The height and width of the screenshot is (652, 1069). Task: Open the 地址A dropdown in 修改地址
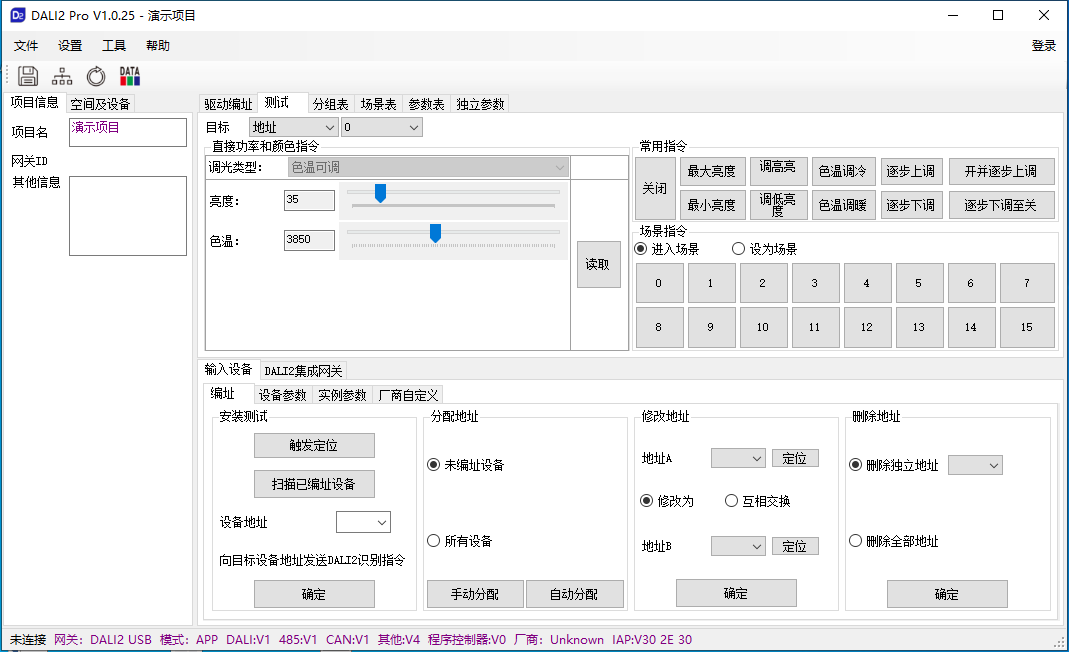[737, 458]
